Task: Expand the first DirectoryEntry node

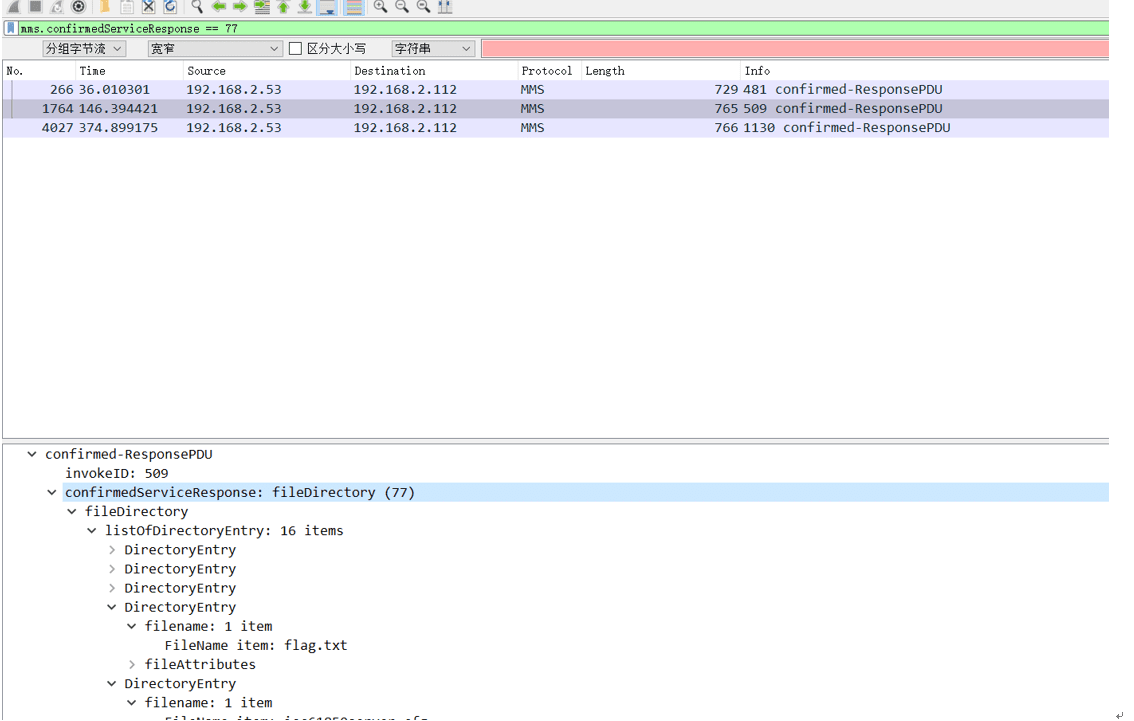Action: click(x=112, y=550)
